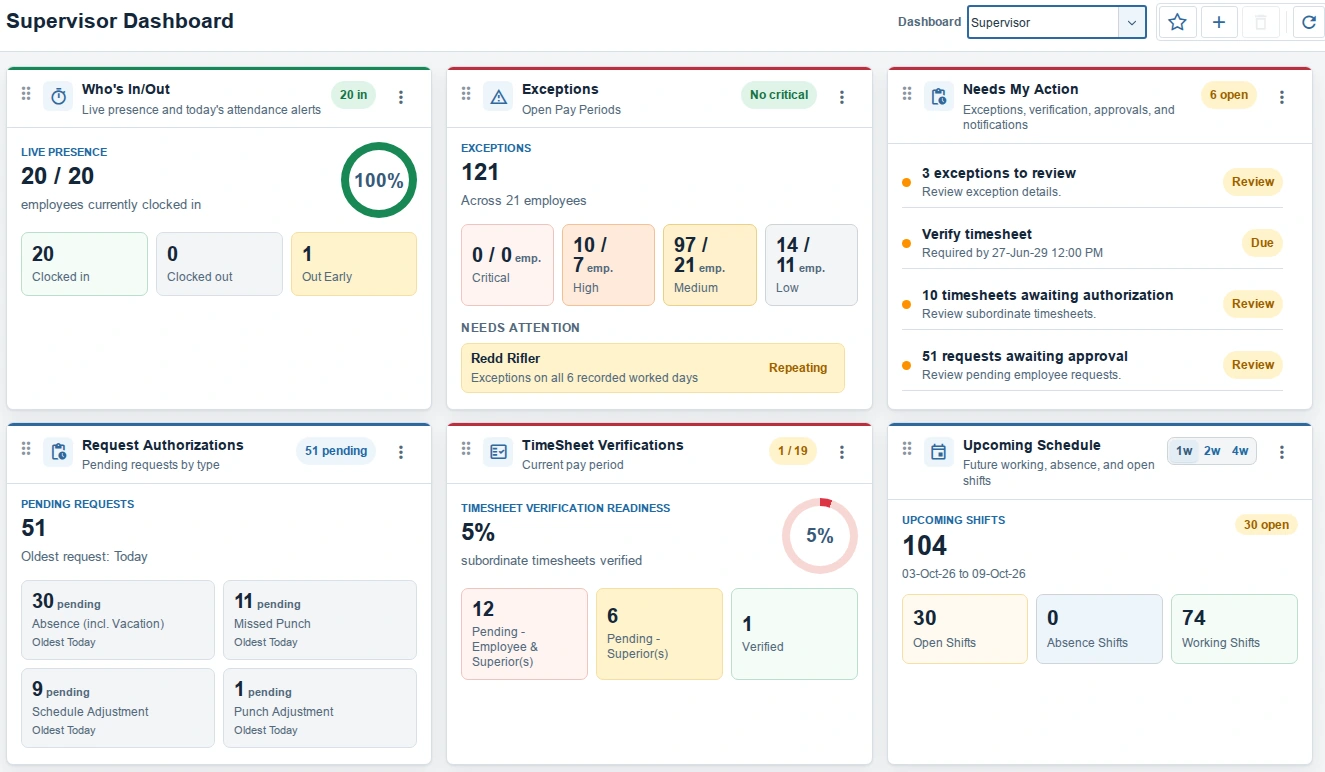The height and width of the screenshot is (772, 1325).
Task: Click the Who's In/Out stopwatch icon
Action: [x=58, y=96]
